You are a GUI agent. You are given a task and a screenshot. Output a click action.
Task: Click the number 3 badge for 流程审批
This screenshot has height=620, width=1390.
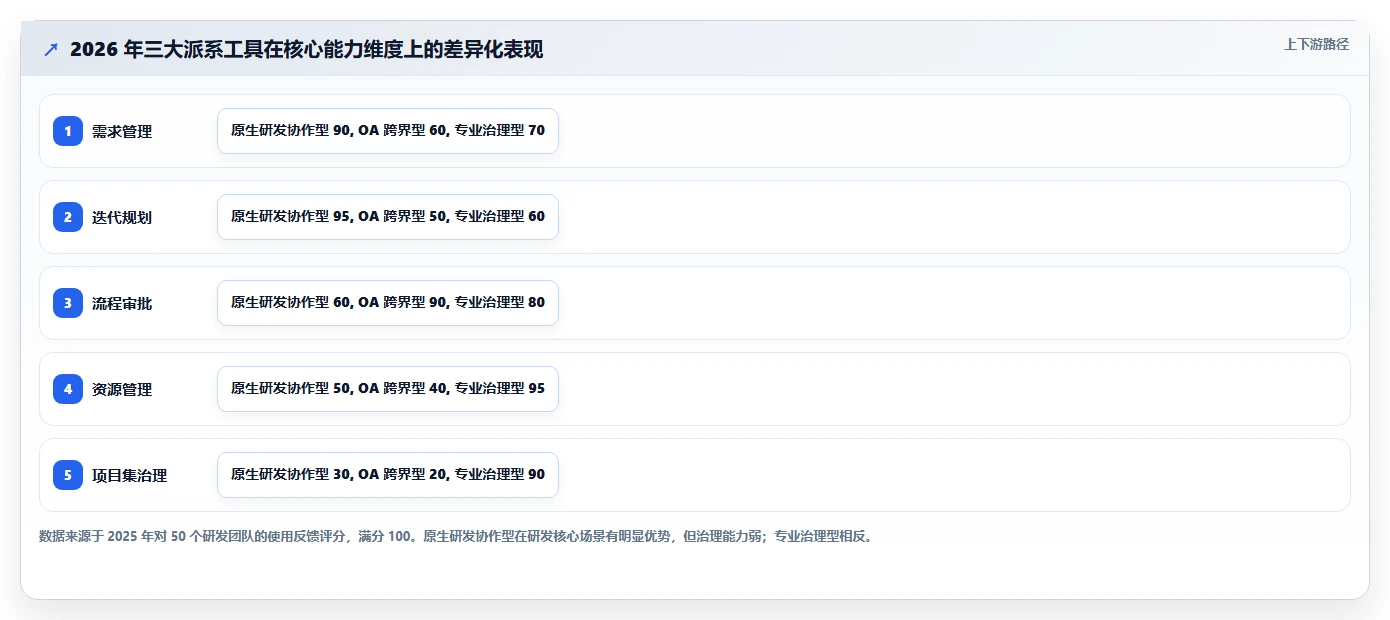68,303
